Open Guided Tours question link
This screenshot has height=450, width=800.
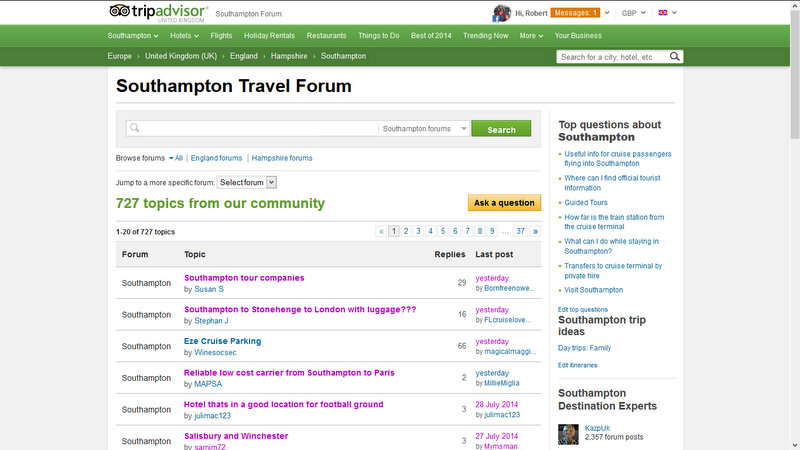coord(586,203)
